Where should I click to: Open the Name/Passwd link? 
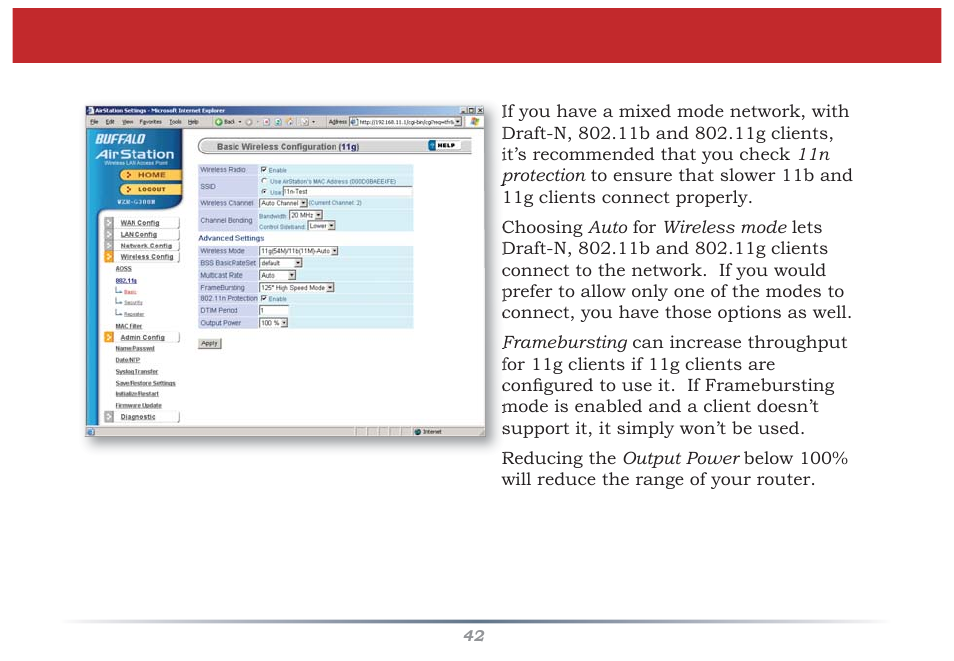[x=135, y=349]
